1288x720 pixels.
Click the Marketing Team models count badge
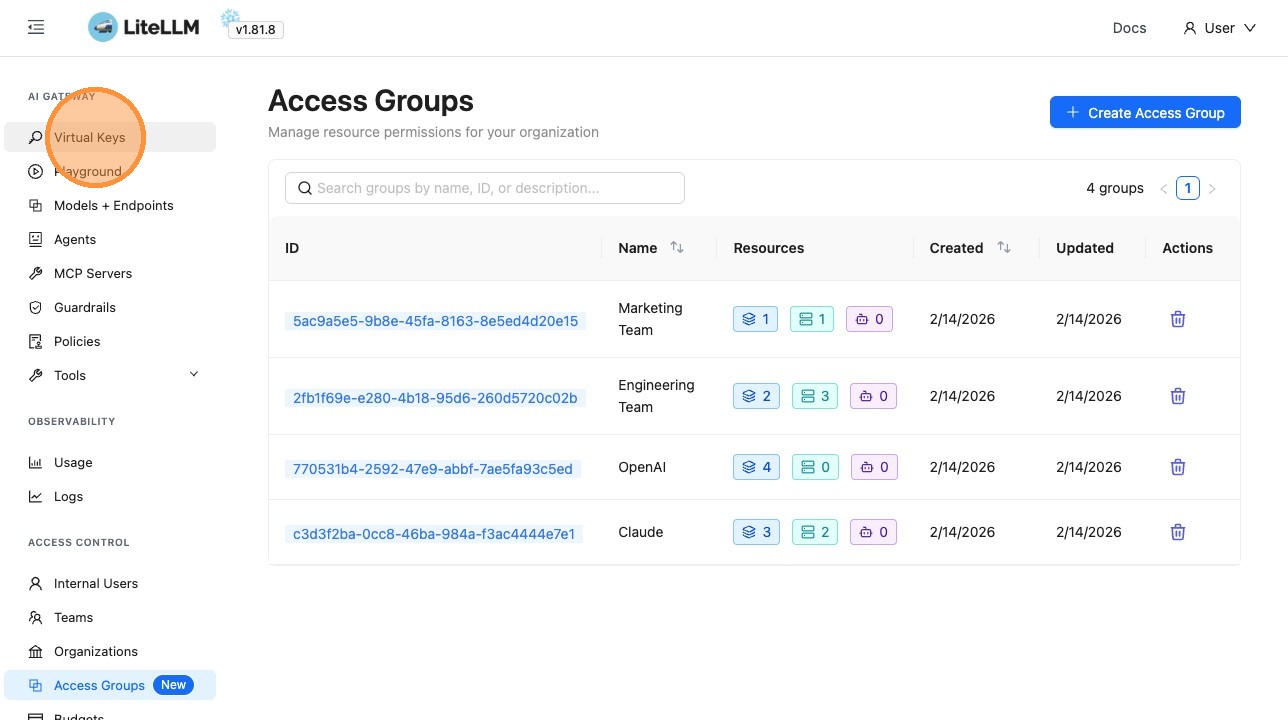click(755, 319)
